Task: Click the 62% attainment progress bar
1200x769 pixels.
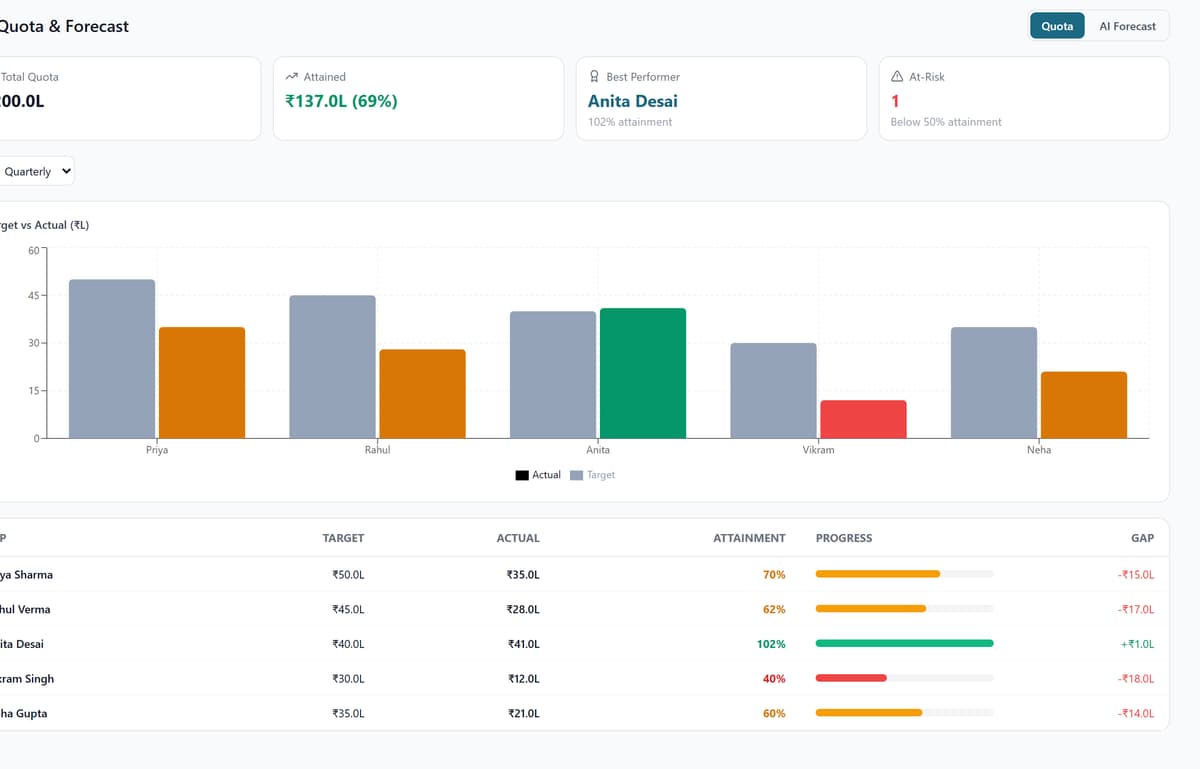Action: click(x=905, y=609)
